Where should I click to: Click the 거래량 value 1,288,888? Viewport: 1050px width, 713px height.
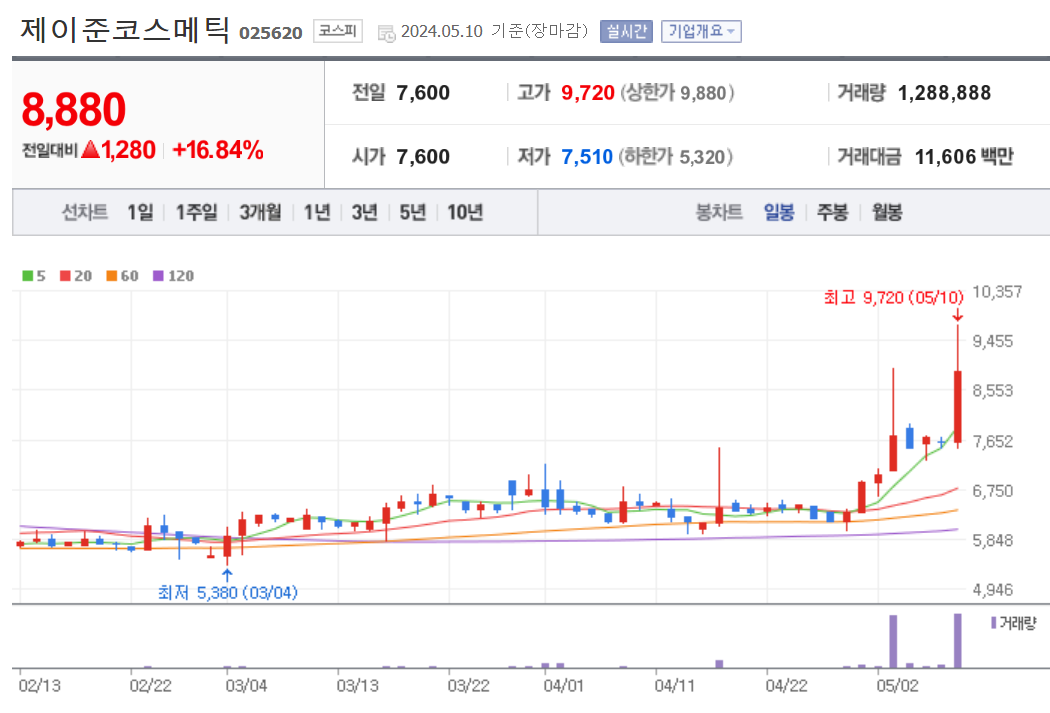[x=944, y=92]
